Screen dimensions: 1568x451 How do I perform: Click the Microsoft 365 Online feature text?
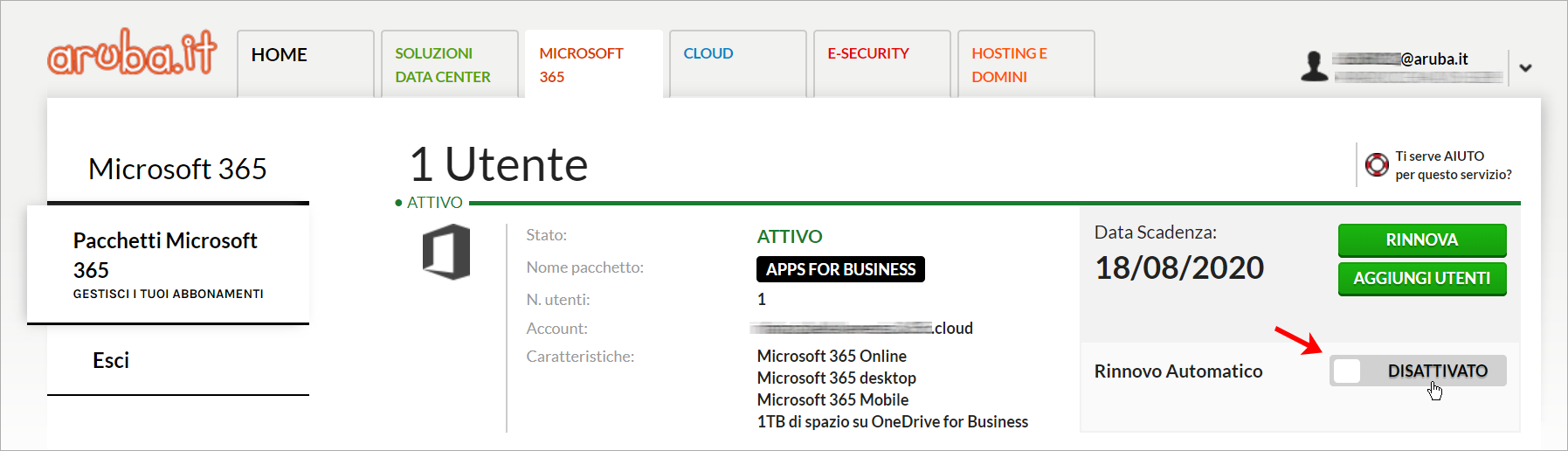tap(832, 356)
